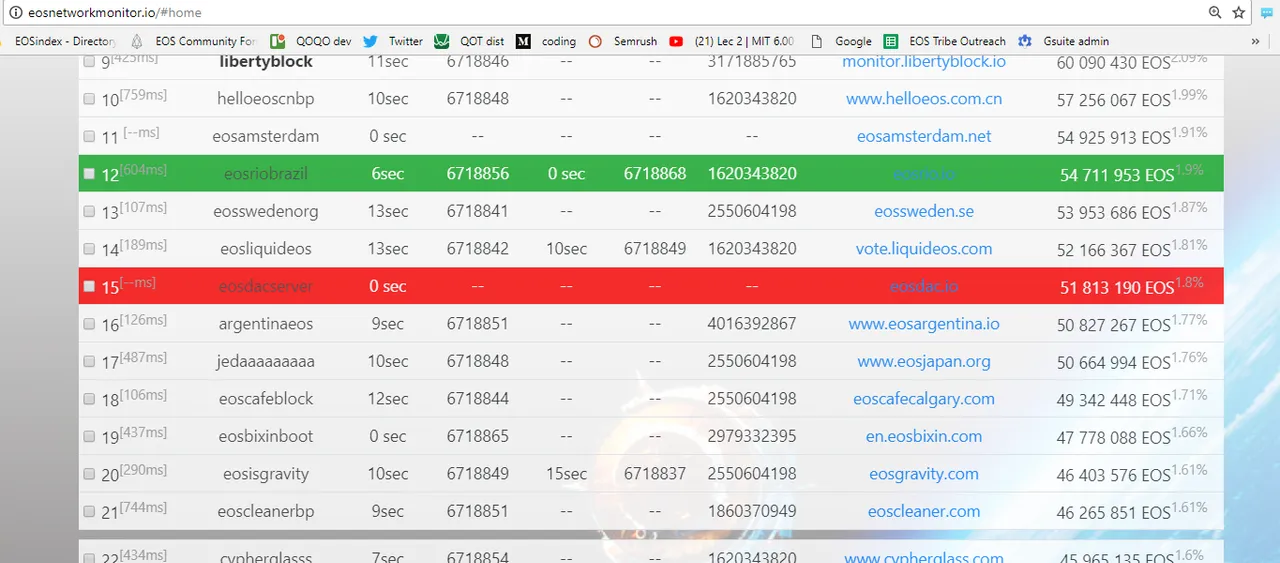The height and width of the screenshot is (563, 1280).
Task: Bookmark this page with the star icon
Action: pos(1239,12)
